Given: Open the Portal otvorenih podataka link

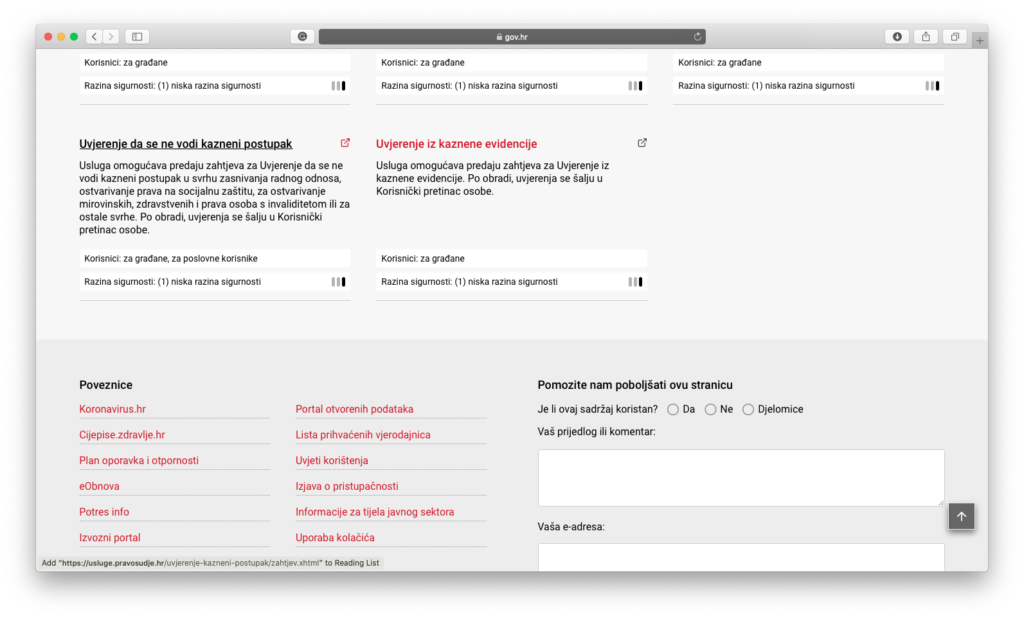Looking at the screenshot, I should 354,409.
